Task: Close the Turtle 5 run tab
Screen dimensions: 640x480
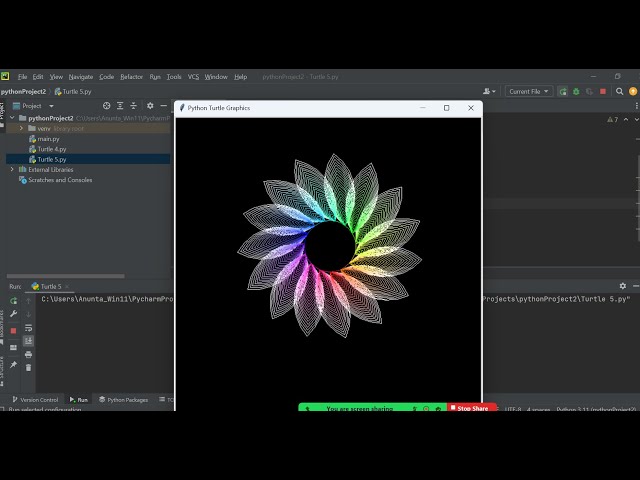Action: coord(67,286)
